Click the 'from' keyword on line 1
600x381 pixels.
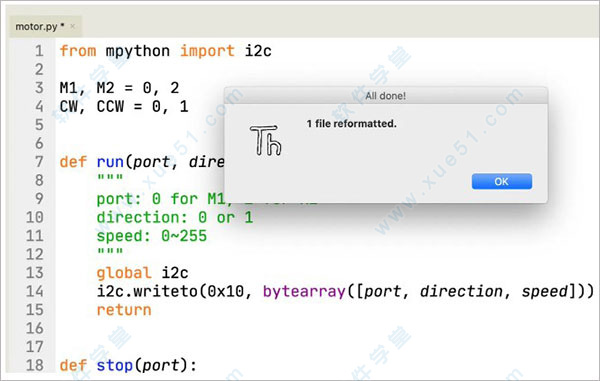pyautogui.click(x=78, y=51)
